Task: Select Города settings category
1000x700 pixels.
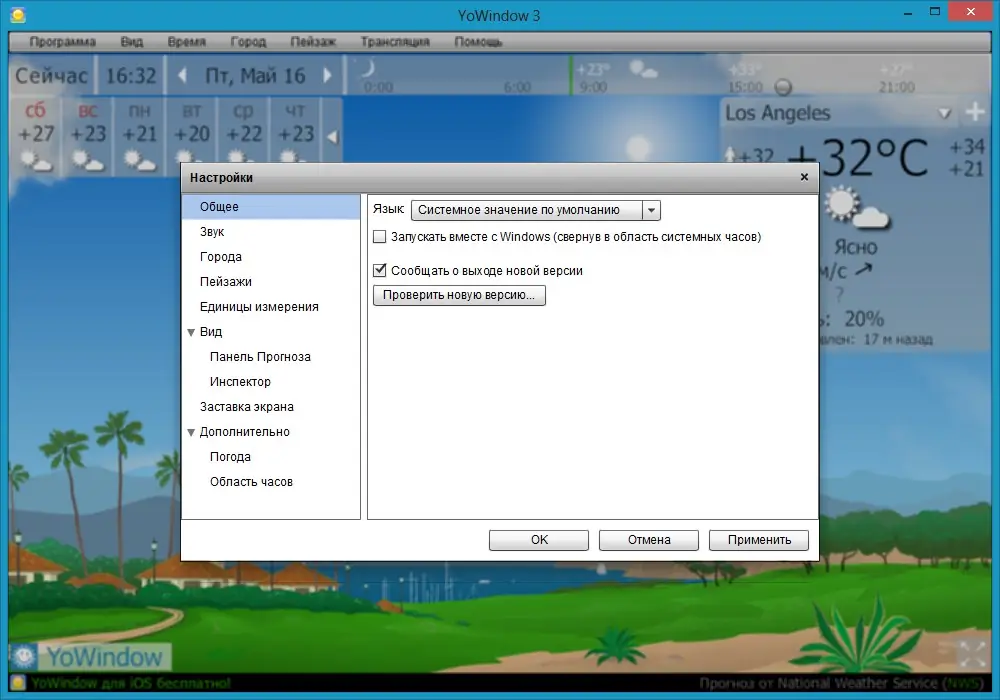Action: [x=271, y=256]
